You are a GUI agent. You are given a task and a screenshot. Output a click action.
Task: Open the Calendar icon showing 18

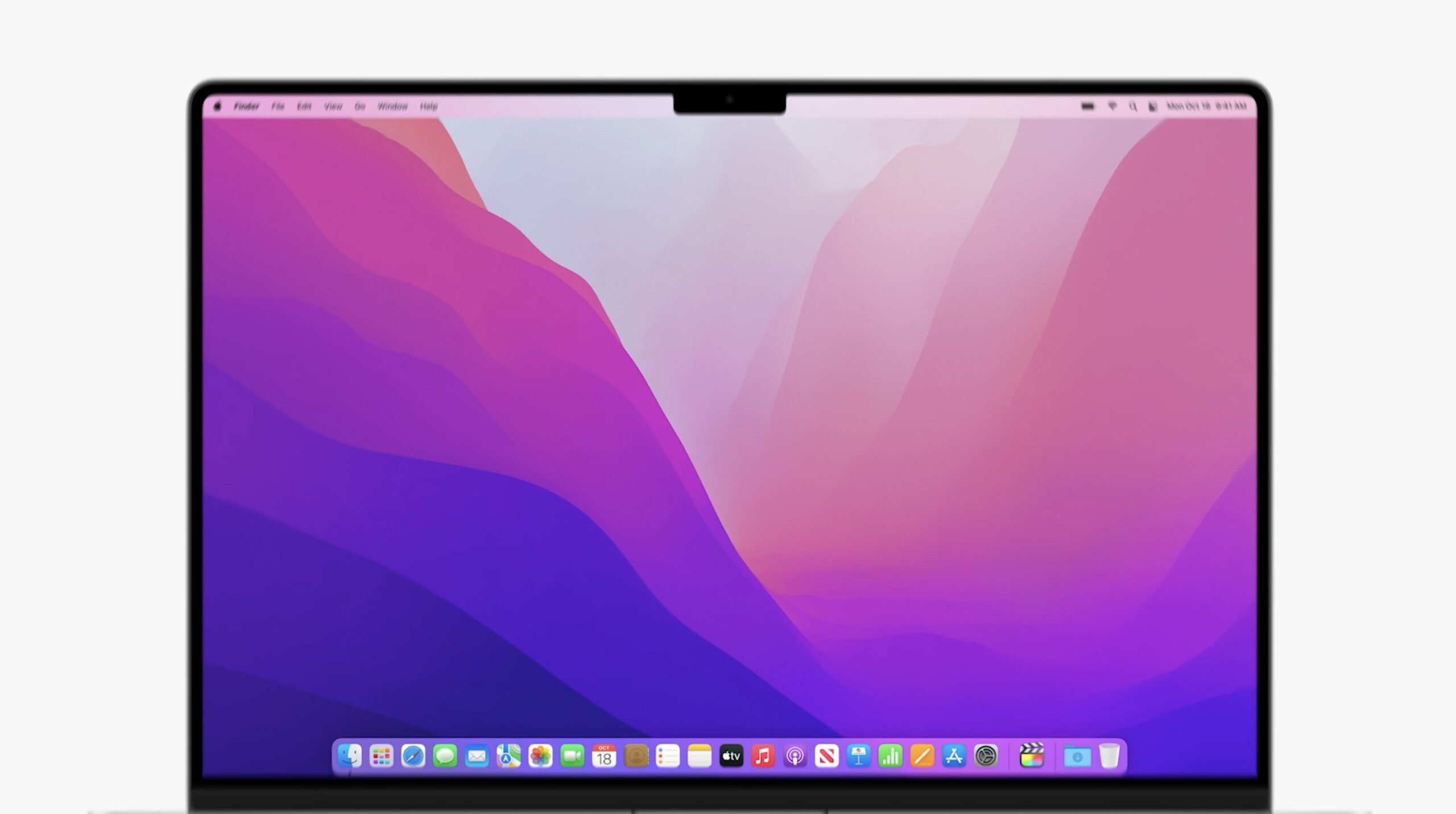coord(604,756)
